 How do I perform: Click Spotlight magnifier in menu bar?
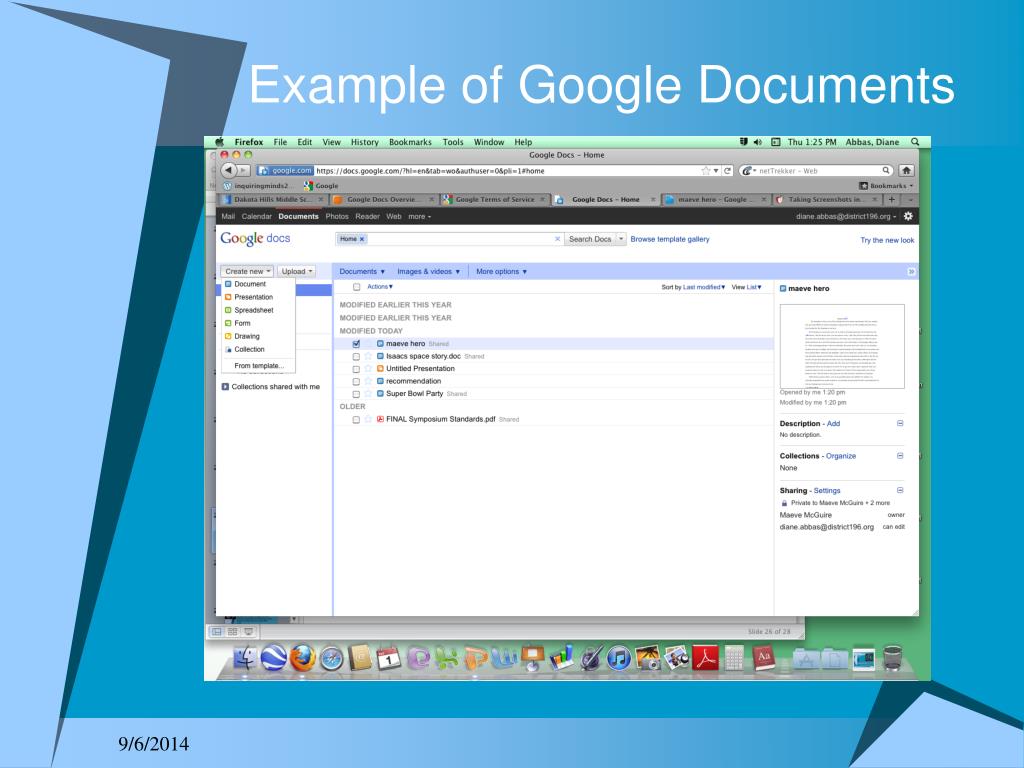(x=915, y=142)
